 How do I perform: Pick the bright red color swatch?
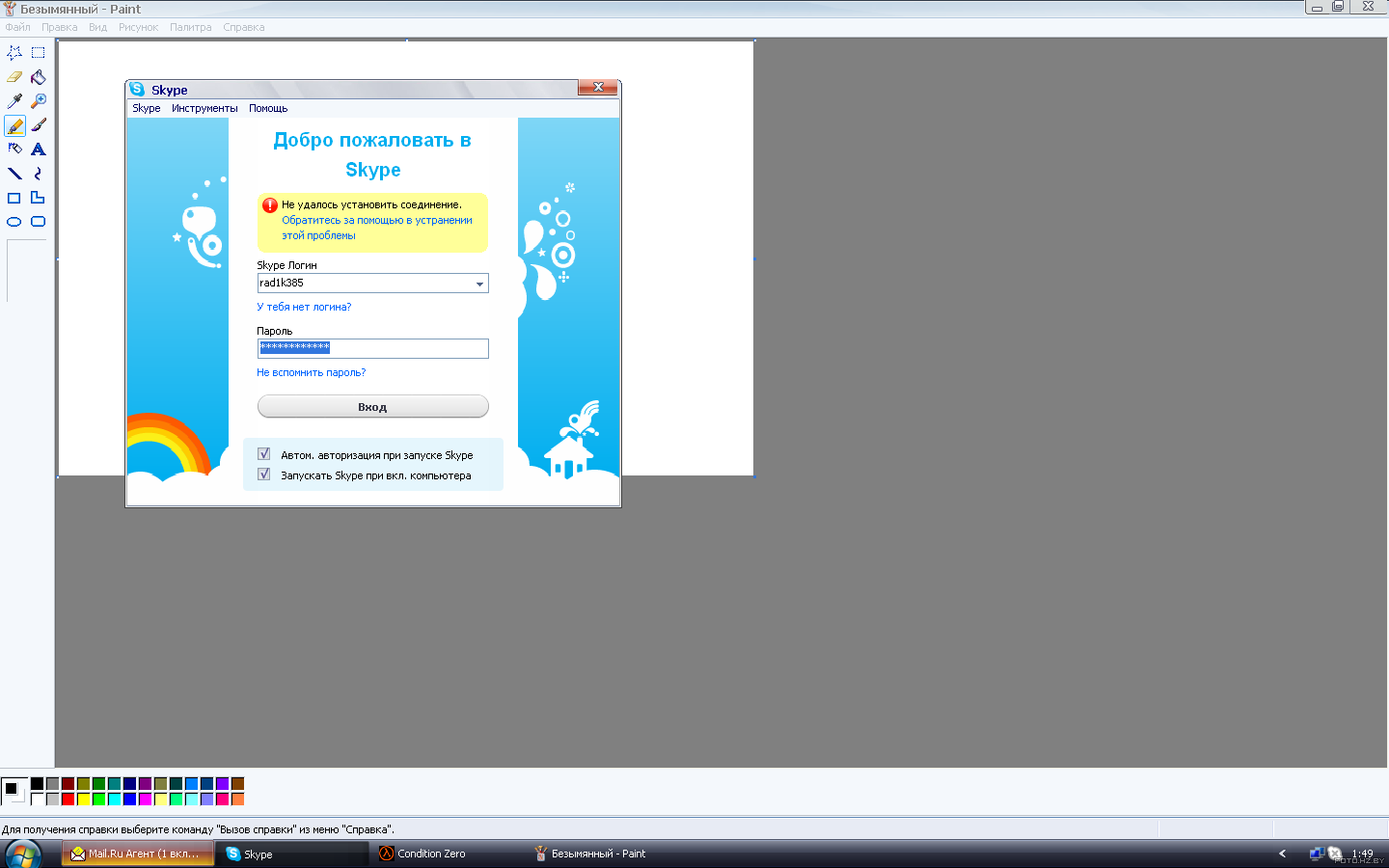pyautogui.click(x=68, y=800)
